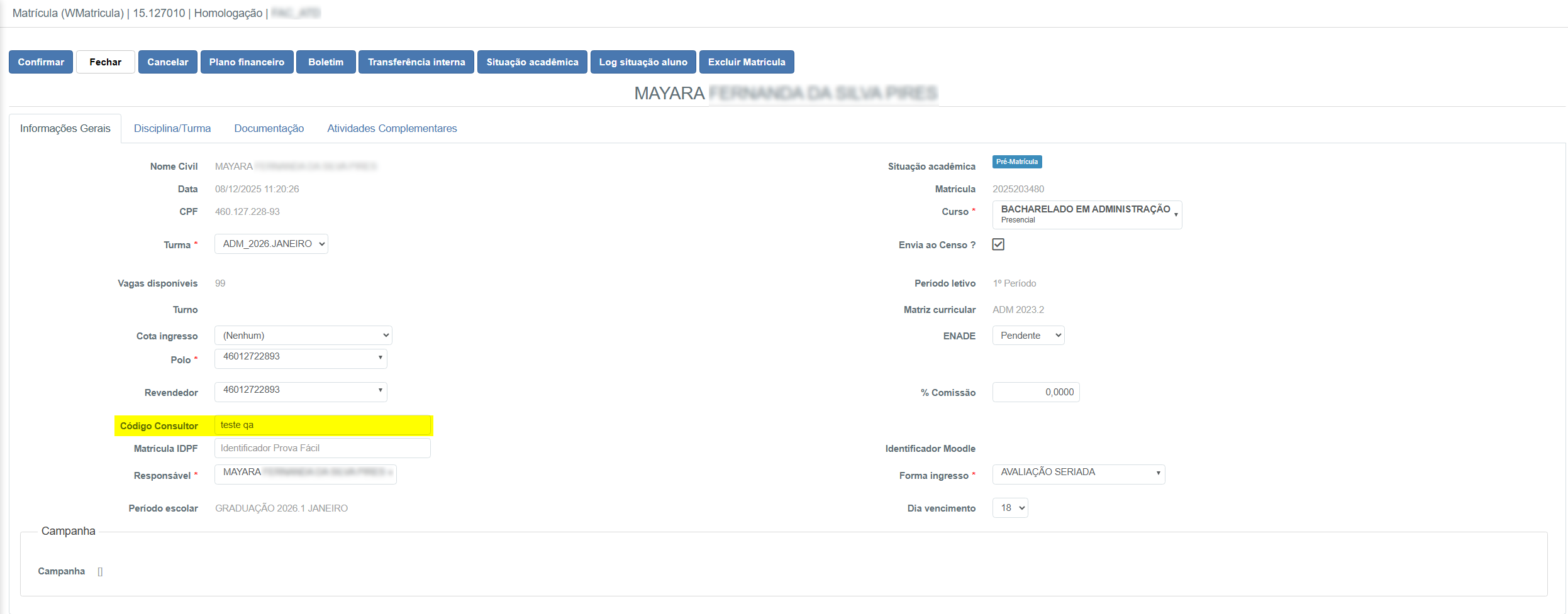Open the Documentação tab
The height and width of the screenshot is (614, 1568).
(x=269, y=128)
